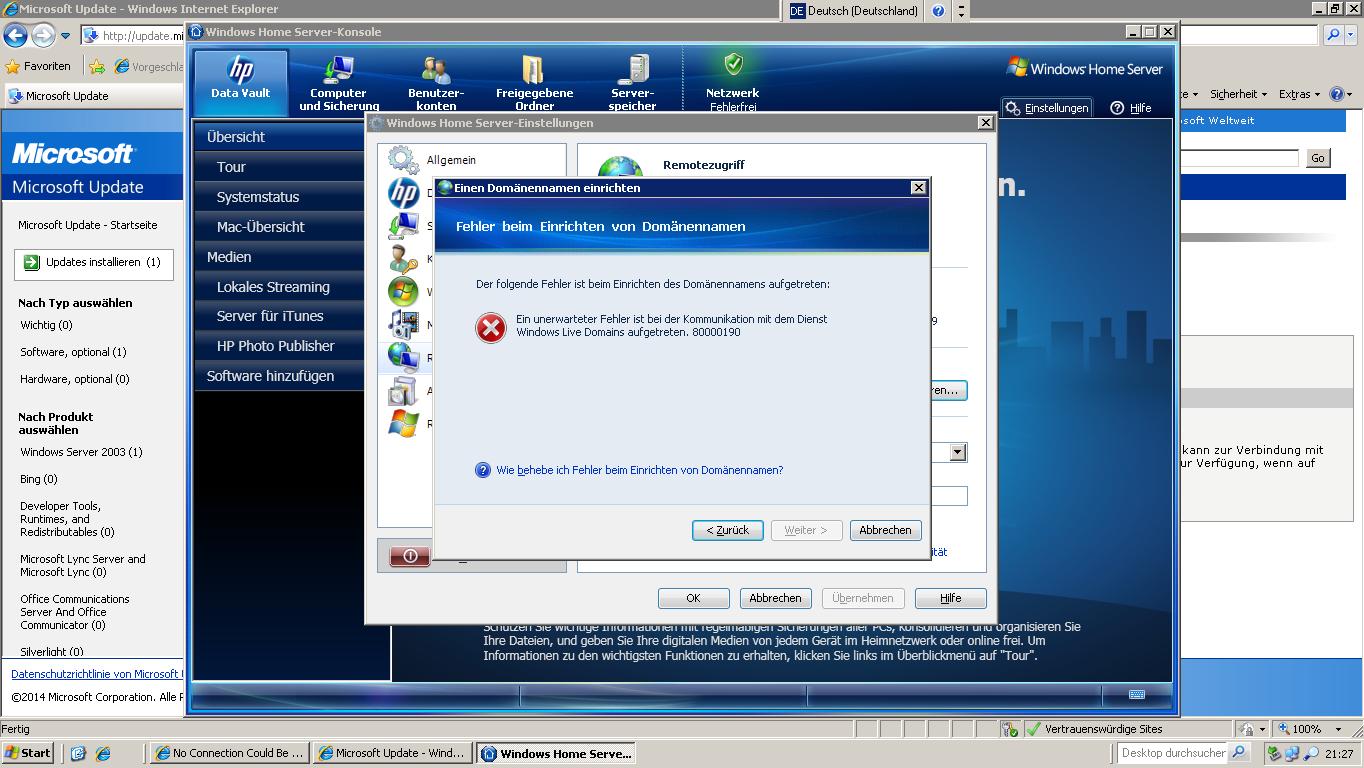Select Software, optional (1) update type
Image resolution: width=1364 pixels, height=768 pixels.
click(73, 352)
